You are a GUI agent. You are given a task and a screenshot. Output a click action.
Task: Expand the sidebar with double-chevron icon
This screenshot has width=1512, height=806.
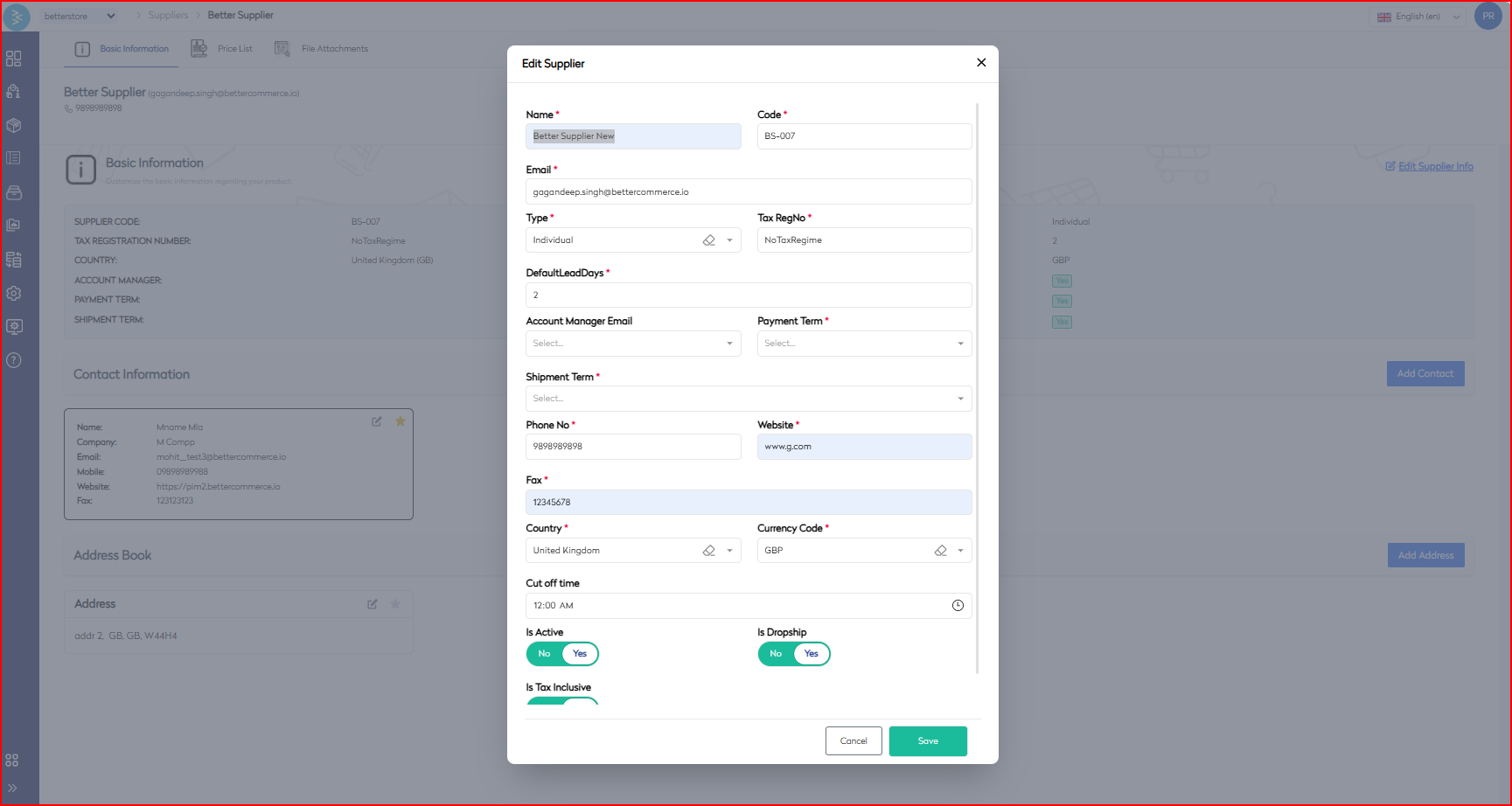click(12, 788)
